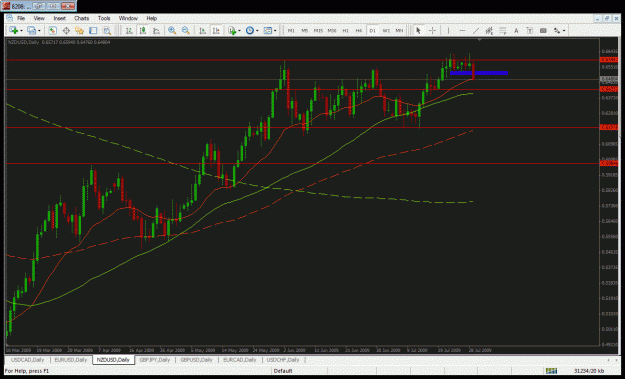Click the connection status bars icon
This screenshot has width=625, height=379.
coord(551,371)
